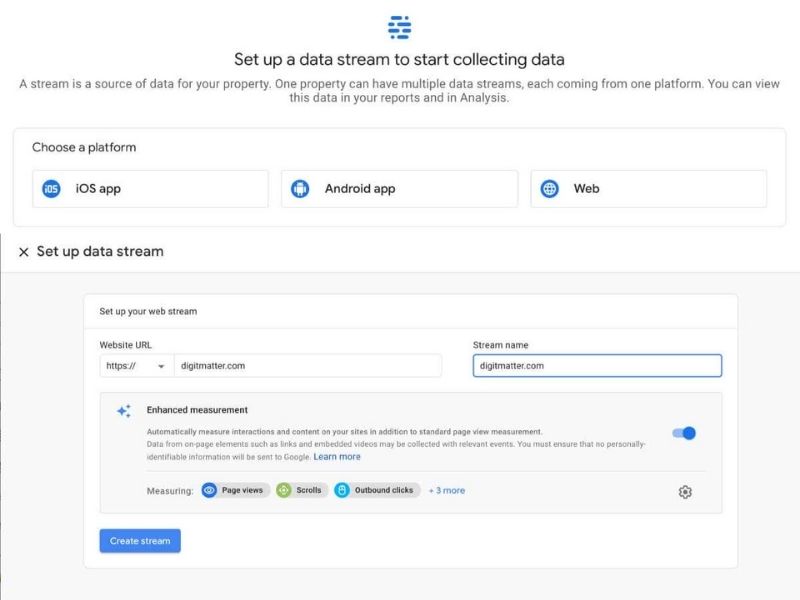Viewport: 800px width, 600px height.
Task: Click the Outbound clicks mouse icon
Action: 342,490
